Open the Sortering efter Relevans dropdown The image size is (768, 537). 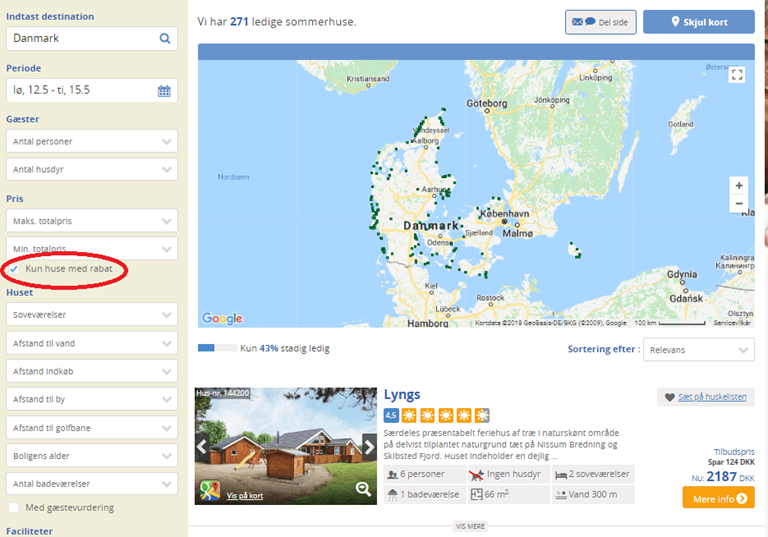pos(698,350)
